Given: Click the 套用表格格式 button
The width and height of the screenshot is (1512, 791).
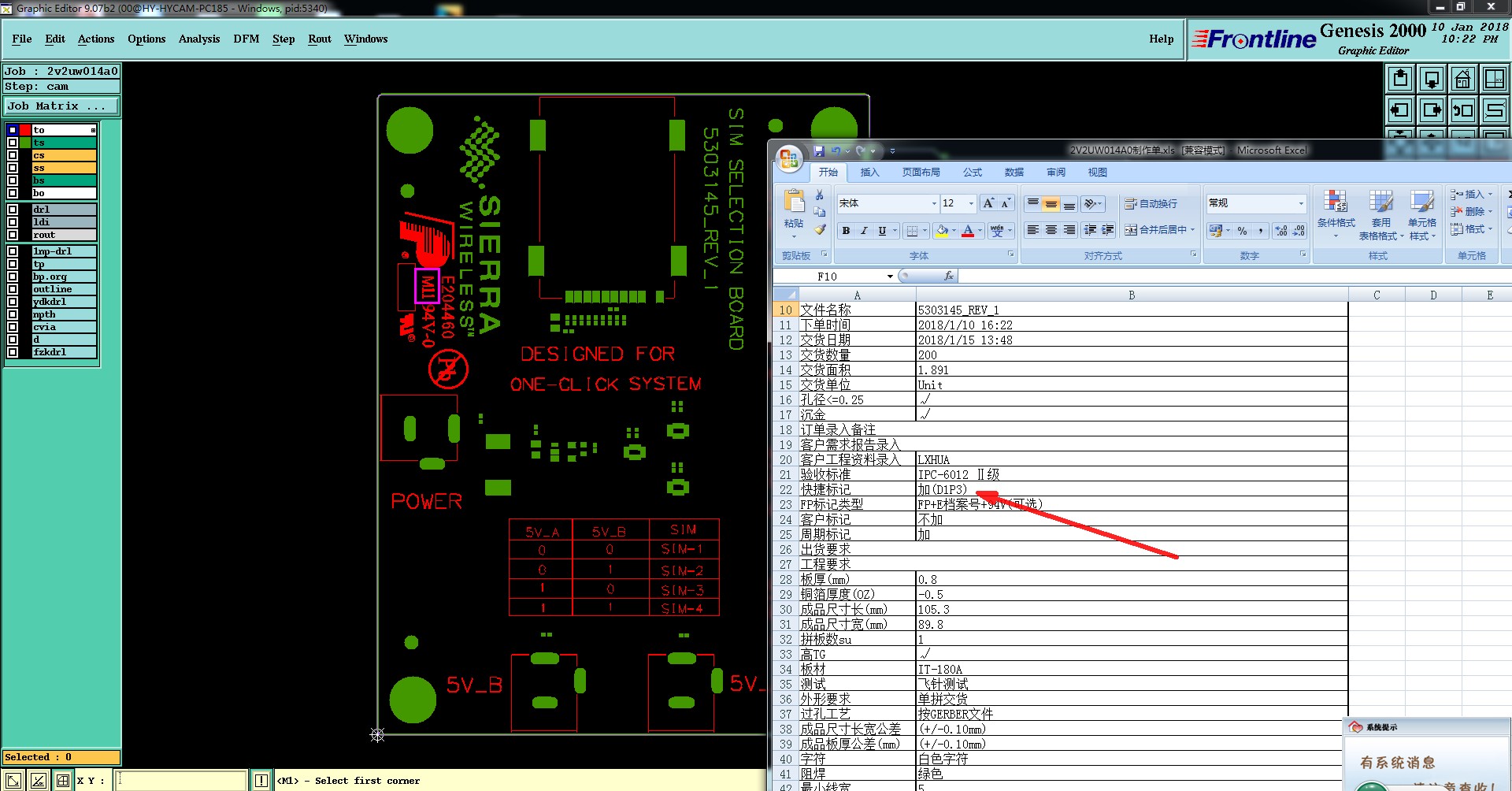Looking at the screenshot, I should click(1380, 215).
